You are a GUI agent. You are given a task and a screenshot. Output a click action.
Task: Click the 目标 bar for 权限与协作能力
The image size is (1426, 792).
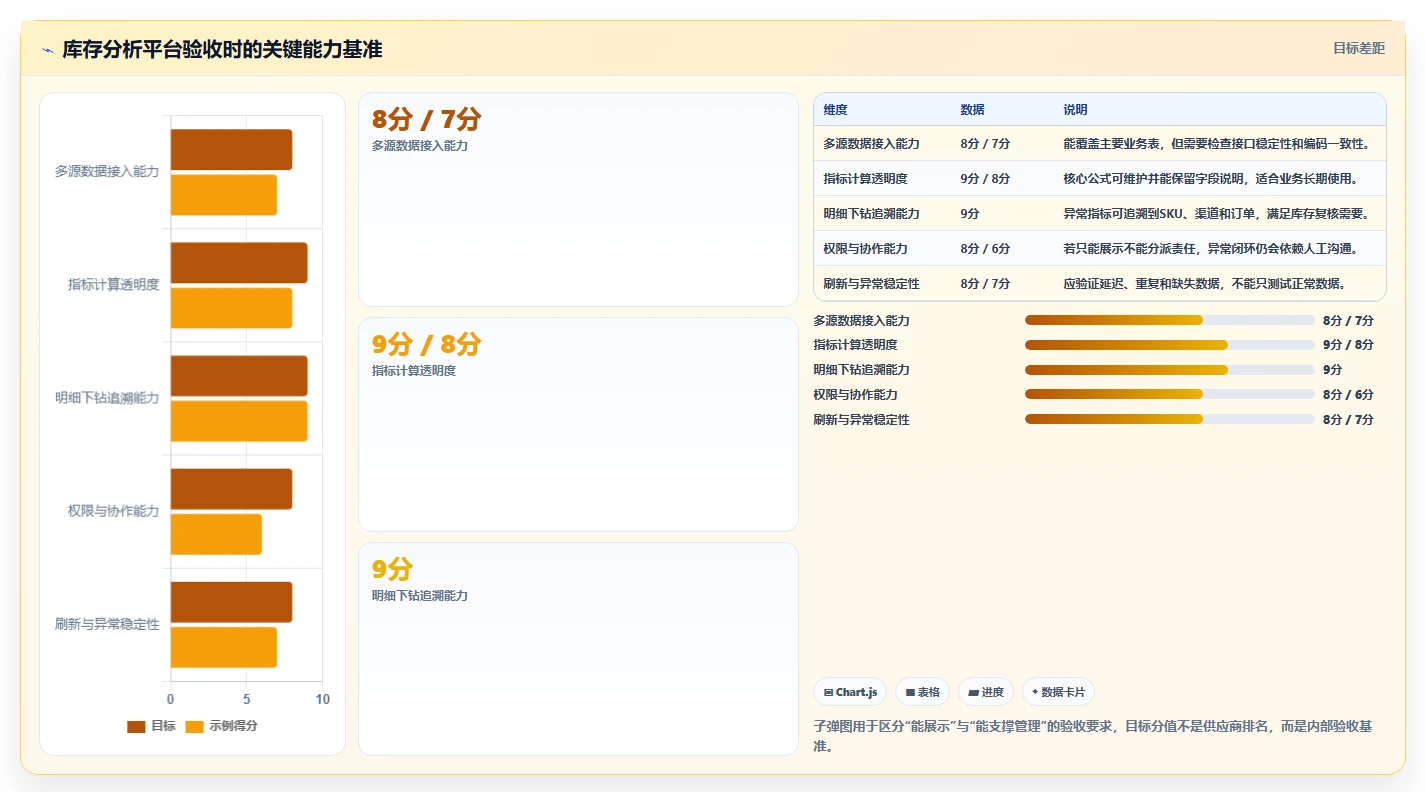(x=231, y=489)
